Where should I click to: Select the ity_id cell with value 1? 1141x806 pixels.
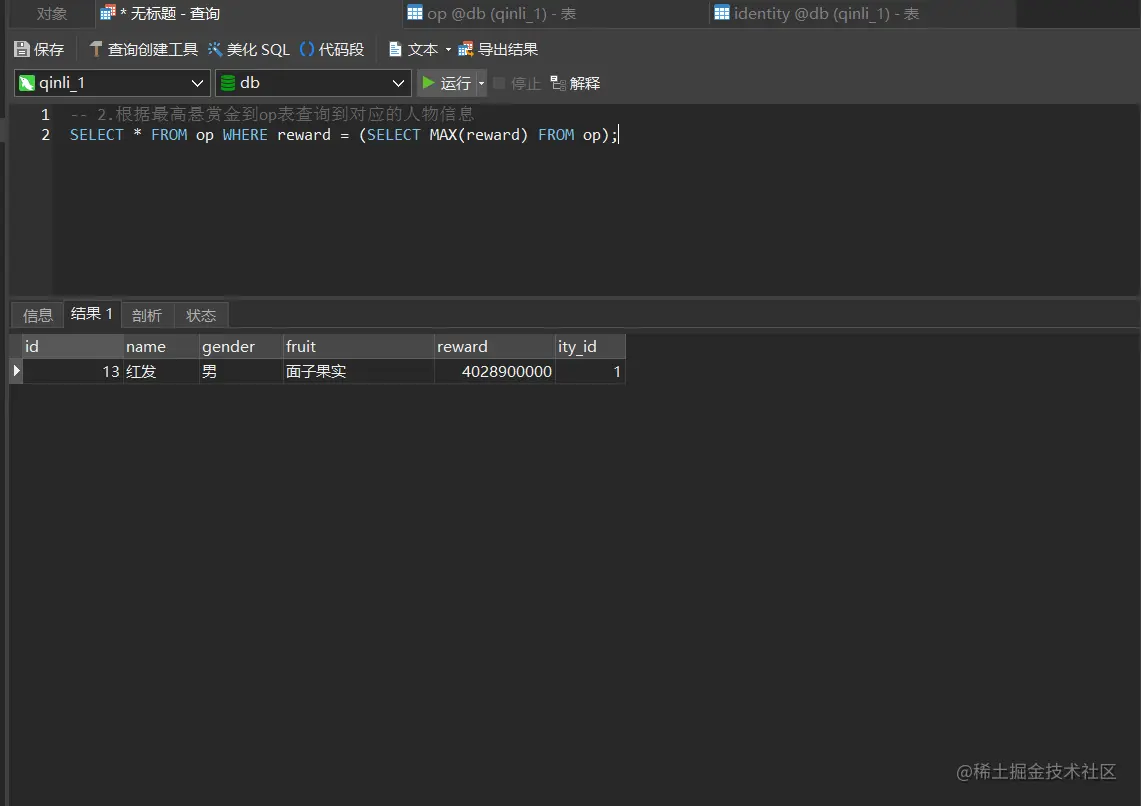(x=590, y=372)
